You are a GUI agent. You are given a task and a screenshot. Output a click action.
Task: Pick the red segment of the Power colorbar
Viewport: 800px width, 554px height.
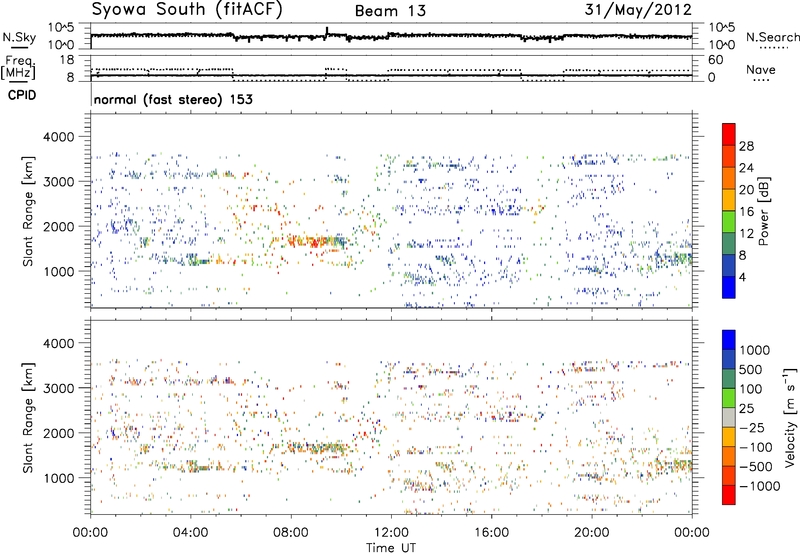coord(729,134)
